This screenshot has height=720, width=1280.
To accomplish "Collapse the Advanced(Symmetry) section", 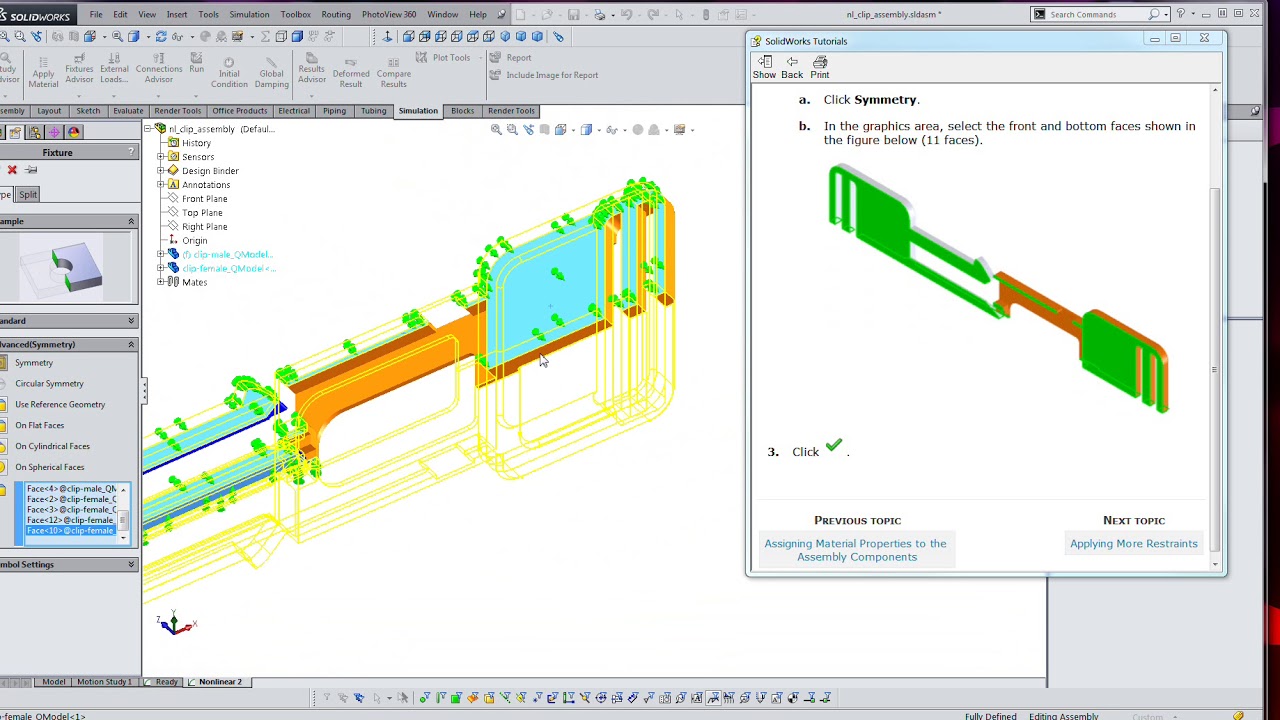I will [x=131, y=344].
